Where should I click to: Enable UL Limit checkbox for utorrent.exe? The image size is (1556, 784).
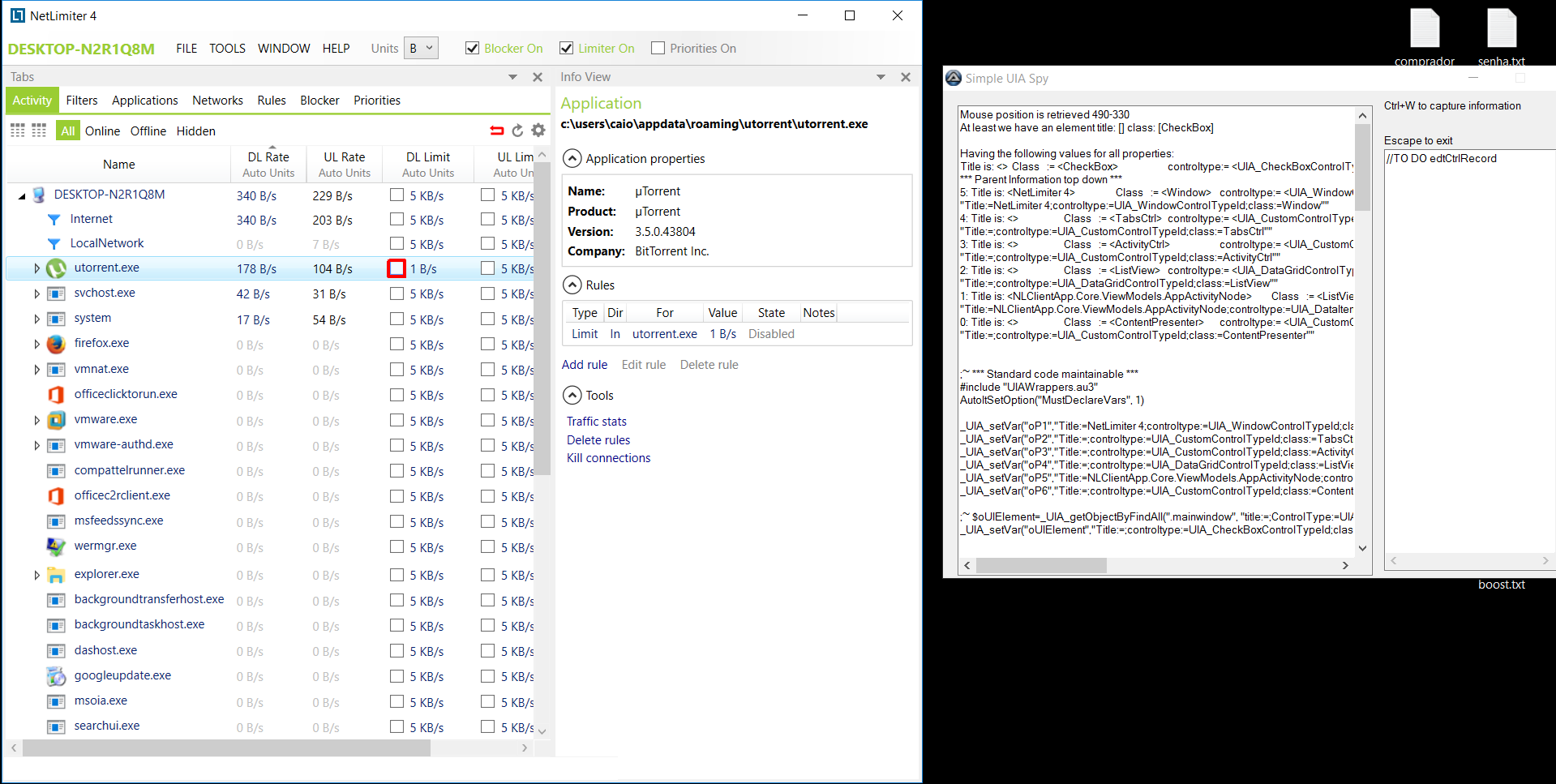(487, 268)
